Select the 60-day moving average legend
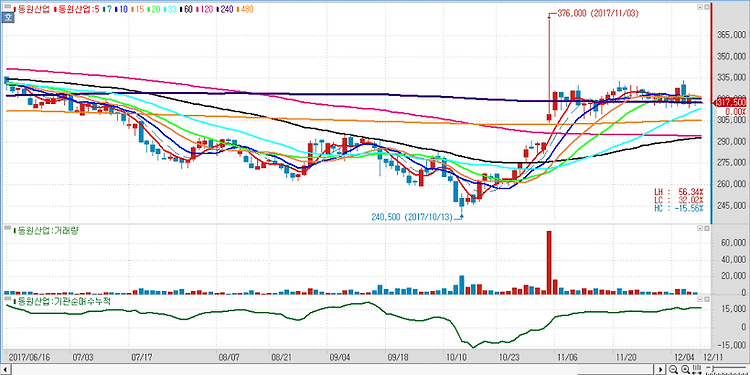This screenshot has width=750, height=375. (186, 9)
